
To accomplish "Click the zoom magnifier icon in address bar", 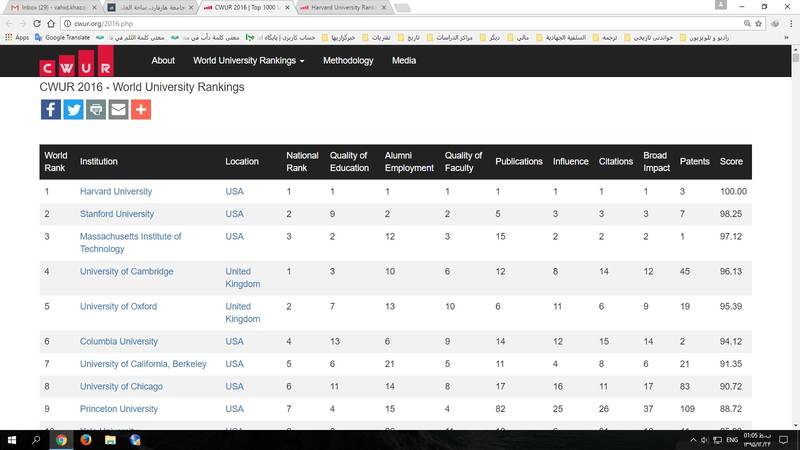I will coord(747,23).
